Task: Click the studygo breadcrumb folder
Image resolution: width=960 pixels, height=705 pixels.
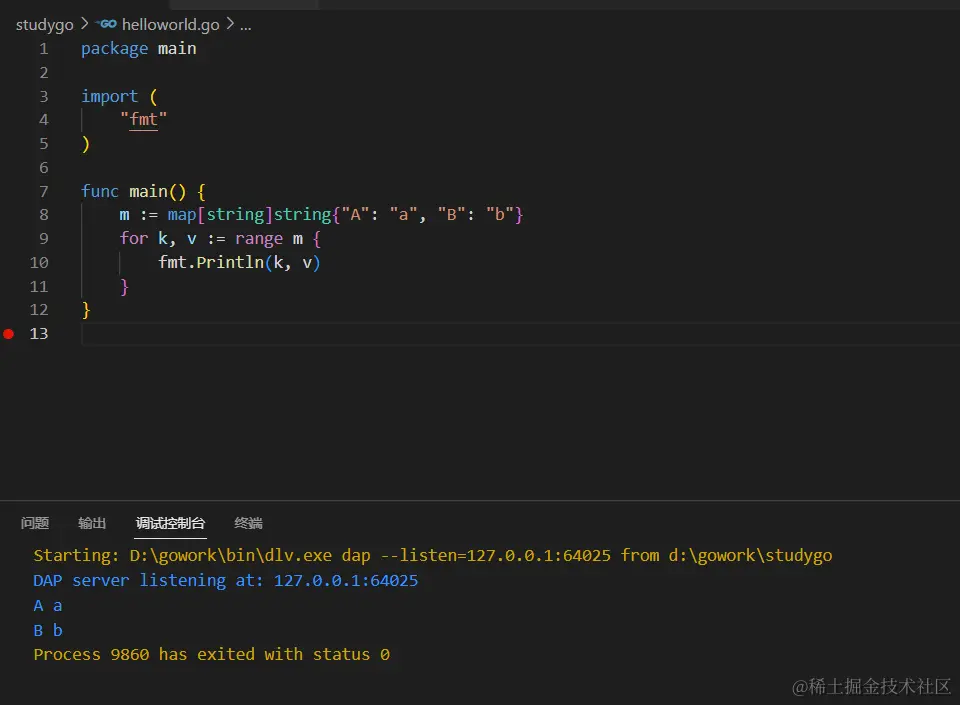Action: (x=44, y=24)
